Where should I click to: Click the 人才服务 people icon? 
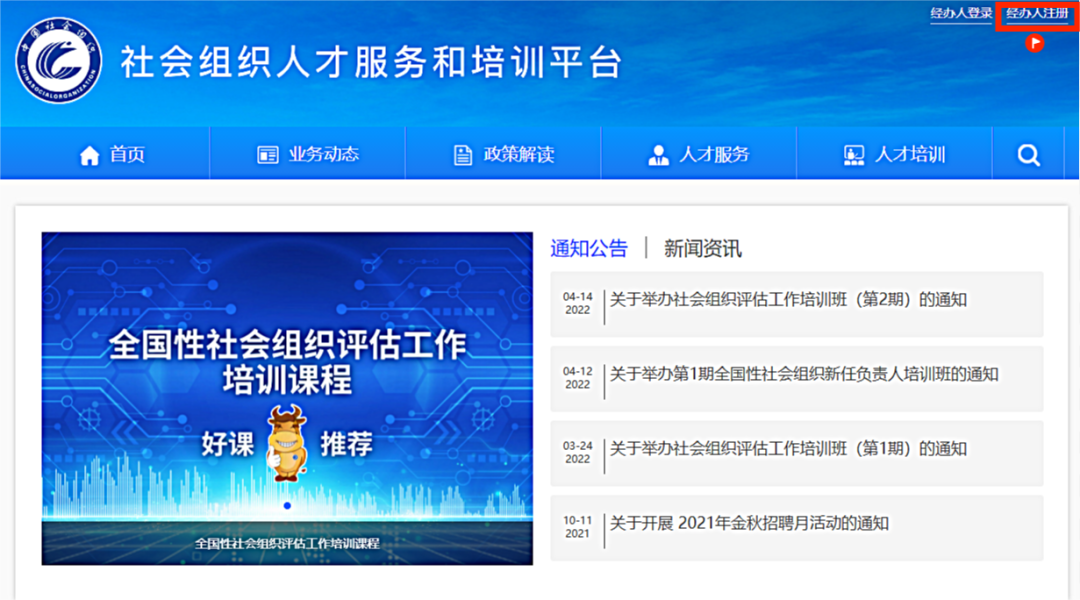(658, 155)
